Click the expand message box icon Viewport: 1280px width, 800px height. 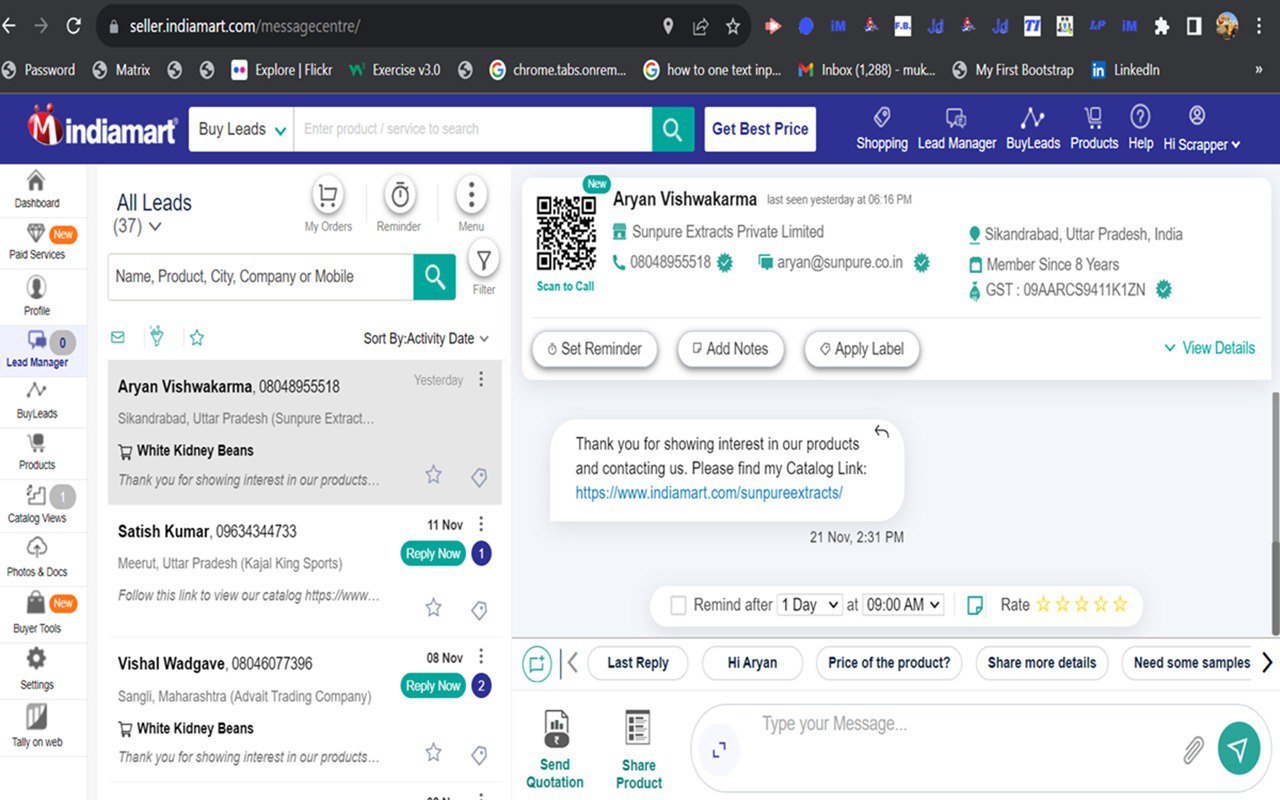click(x=718, y=749)
